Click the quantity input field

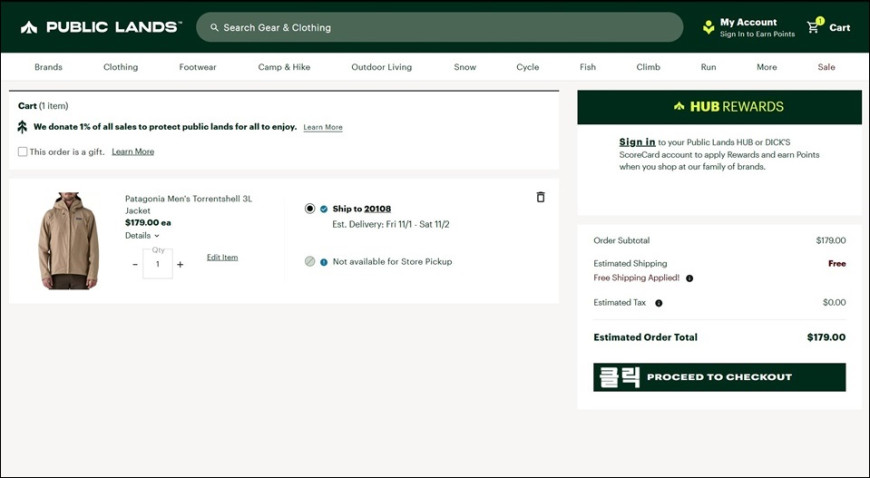[x=158, y=264]
